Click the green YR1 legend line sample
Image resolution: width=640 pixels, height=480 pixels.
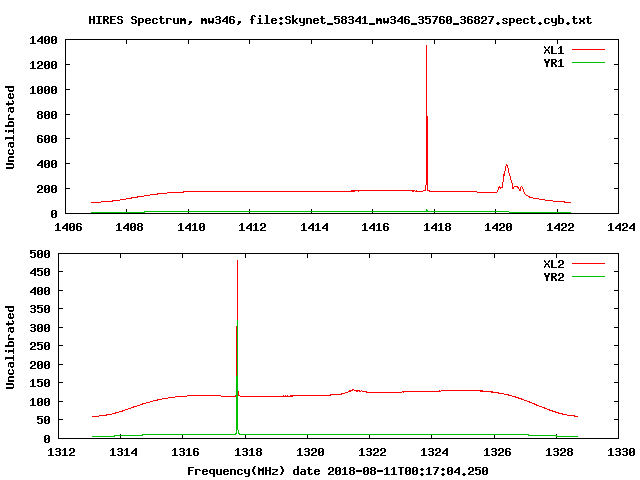(588, 63)
